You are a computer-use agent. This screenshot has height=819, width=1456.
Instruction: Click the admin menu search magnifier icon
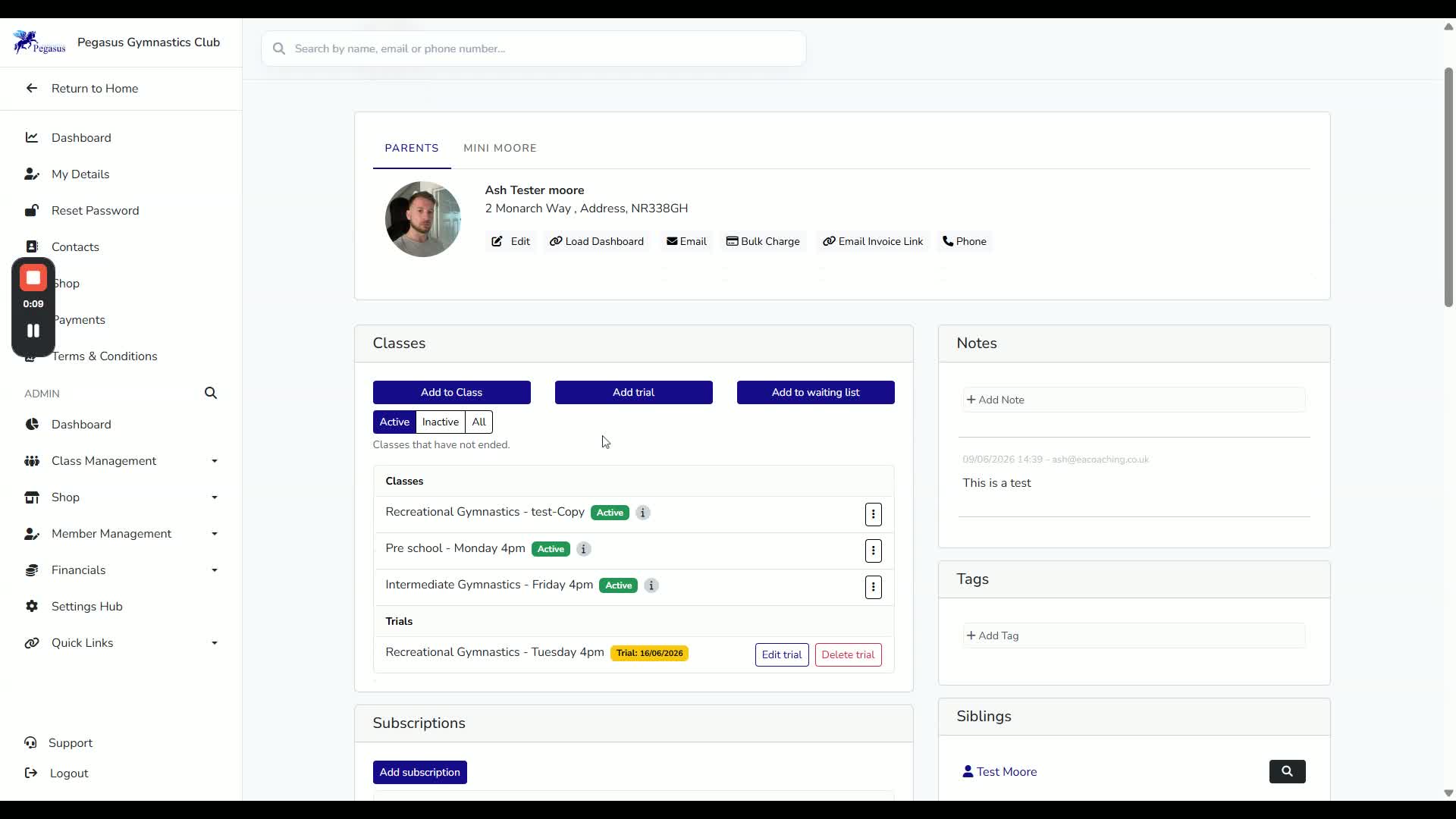(211, 393)
